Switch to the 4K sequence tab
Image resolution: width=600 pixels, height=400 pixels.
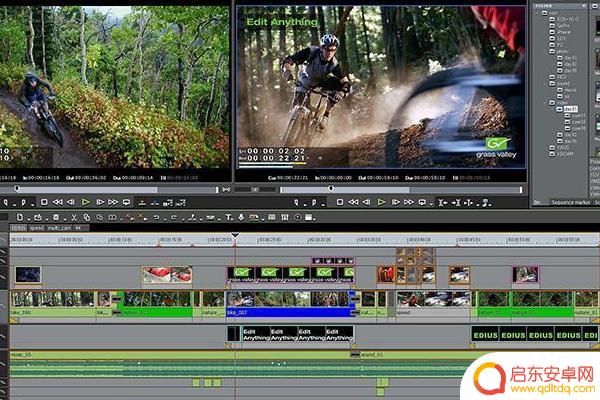coord(78,228)
